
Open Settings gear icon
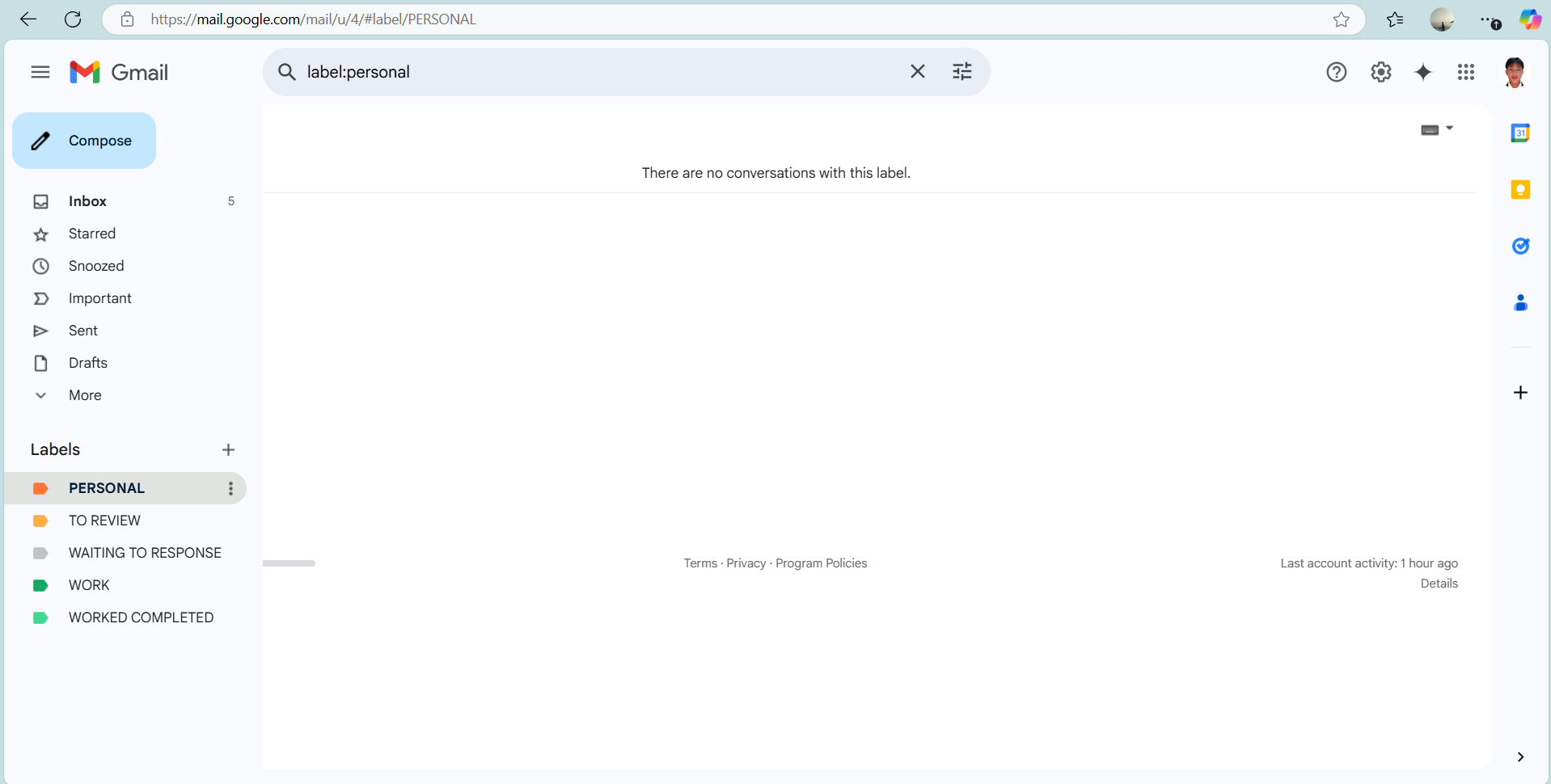1381,72
